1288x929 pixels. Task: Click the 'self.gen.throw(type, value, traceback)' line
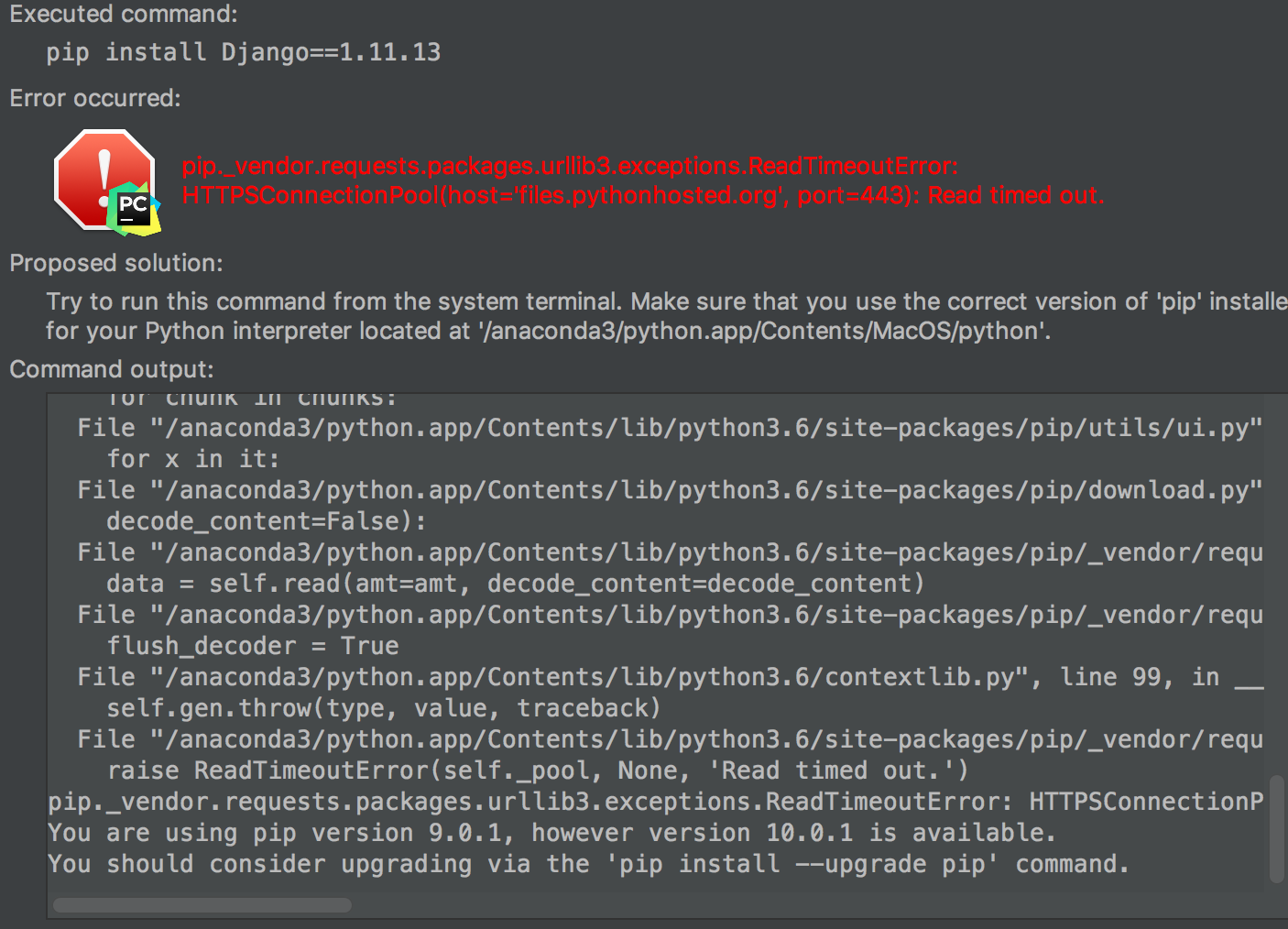pos(384,708)
